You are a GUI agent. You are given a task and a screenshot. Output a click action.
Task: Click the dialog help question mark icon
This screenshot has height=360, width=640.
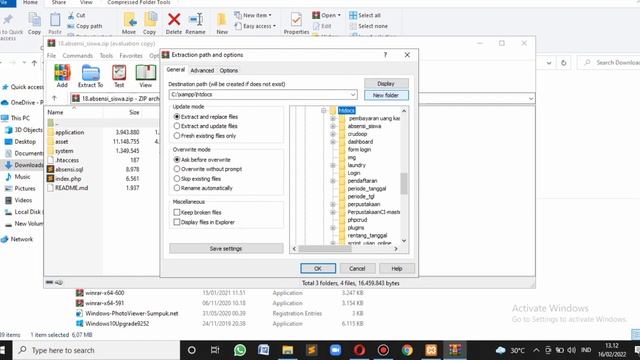(385, 55)
